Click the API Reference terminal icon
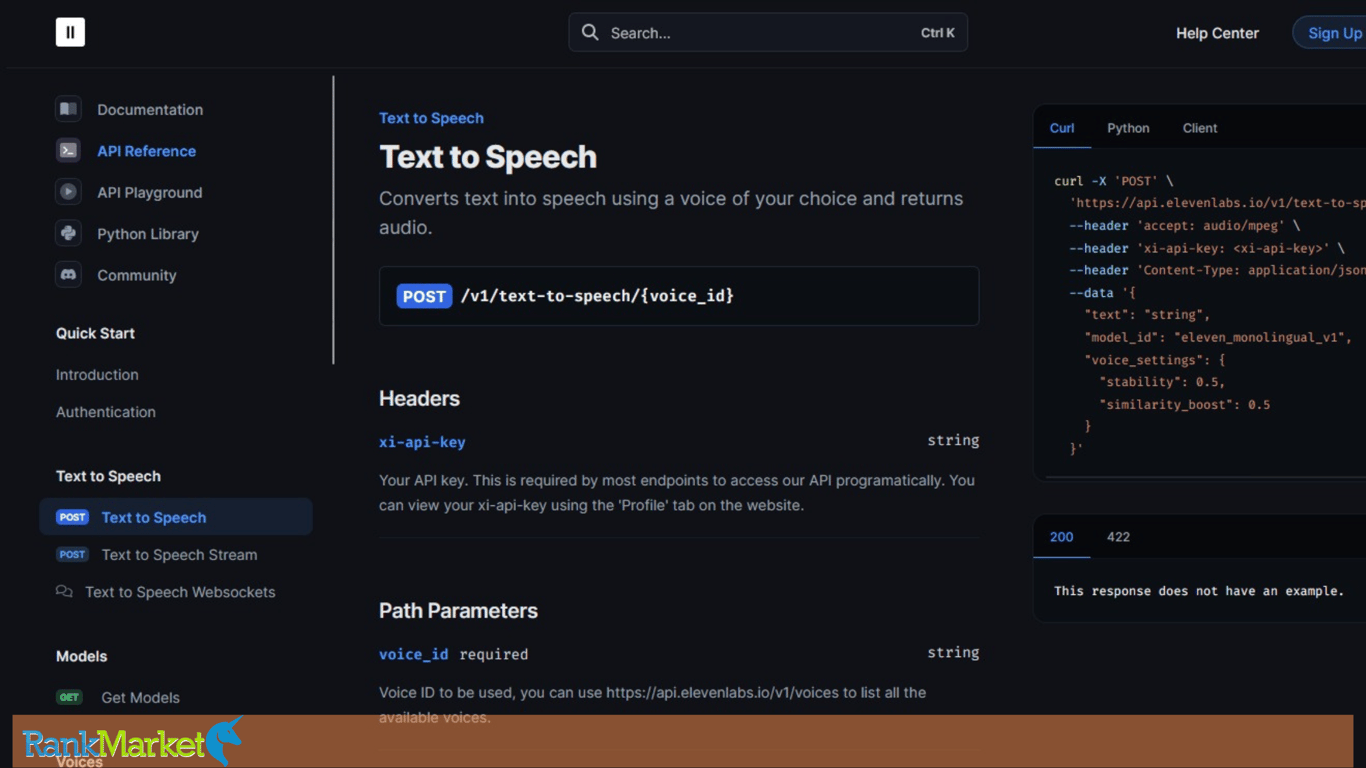Screen dimensions: 1366x768 click(x=68, y=151)
